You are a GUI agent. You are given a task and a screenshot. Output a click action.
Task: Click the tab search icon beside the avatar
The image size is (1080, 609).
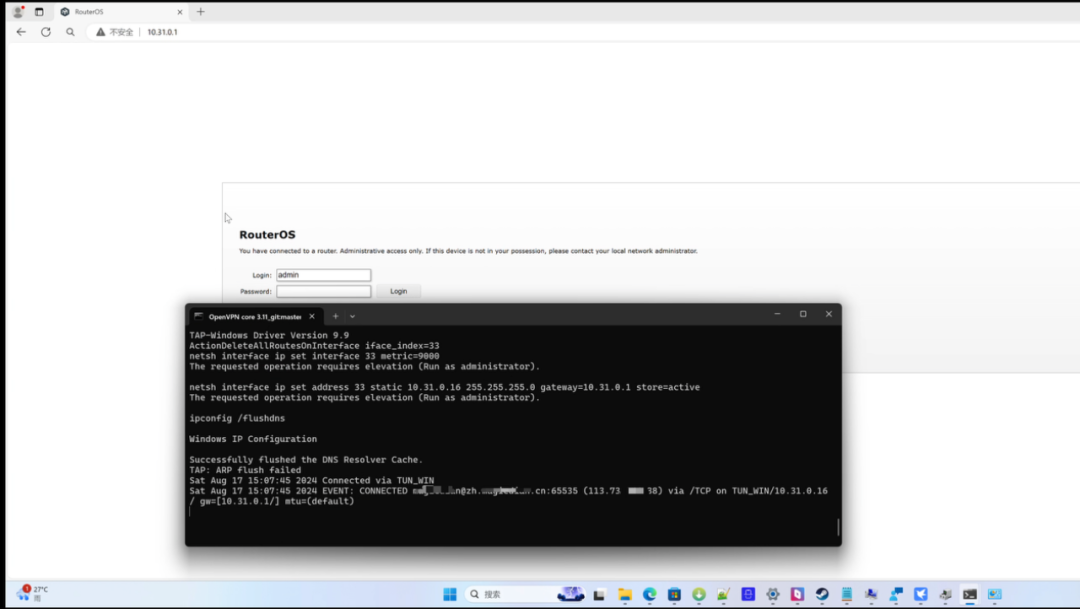point(38,12)
